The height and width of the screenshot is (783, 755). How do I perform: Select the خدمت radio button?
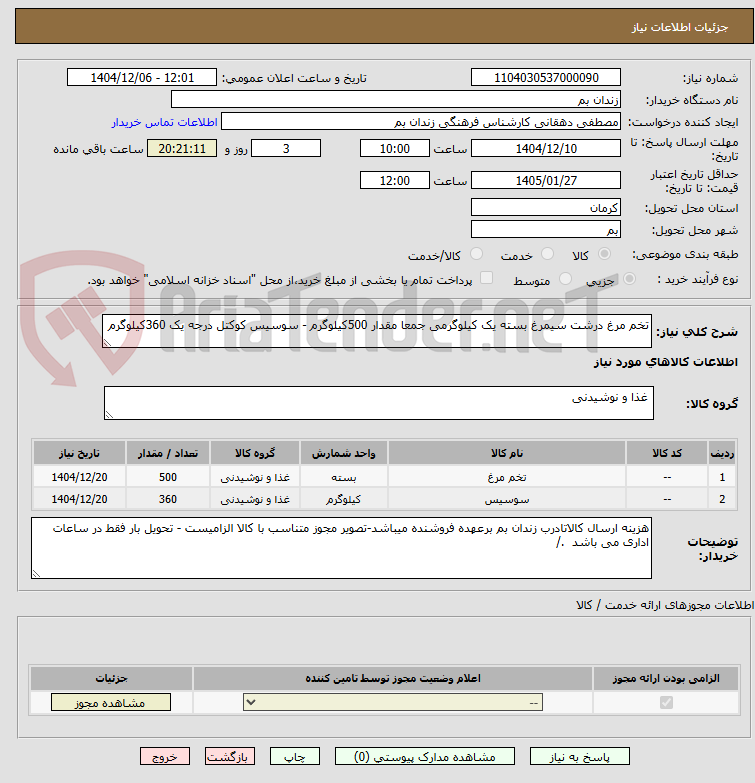pos(548,254)
